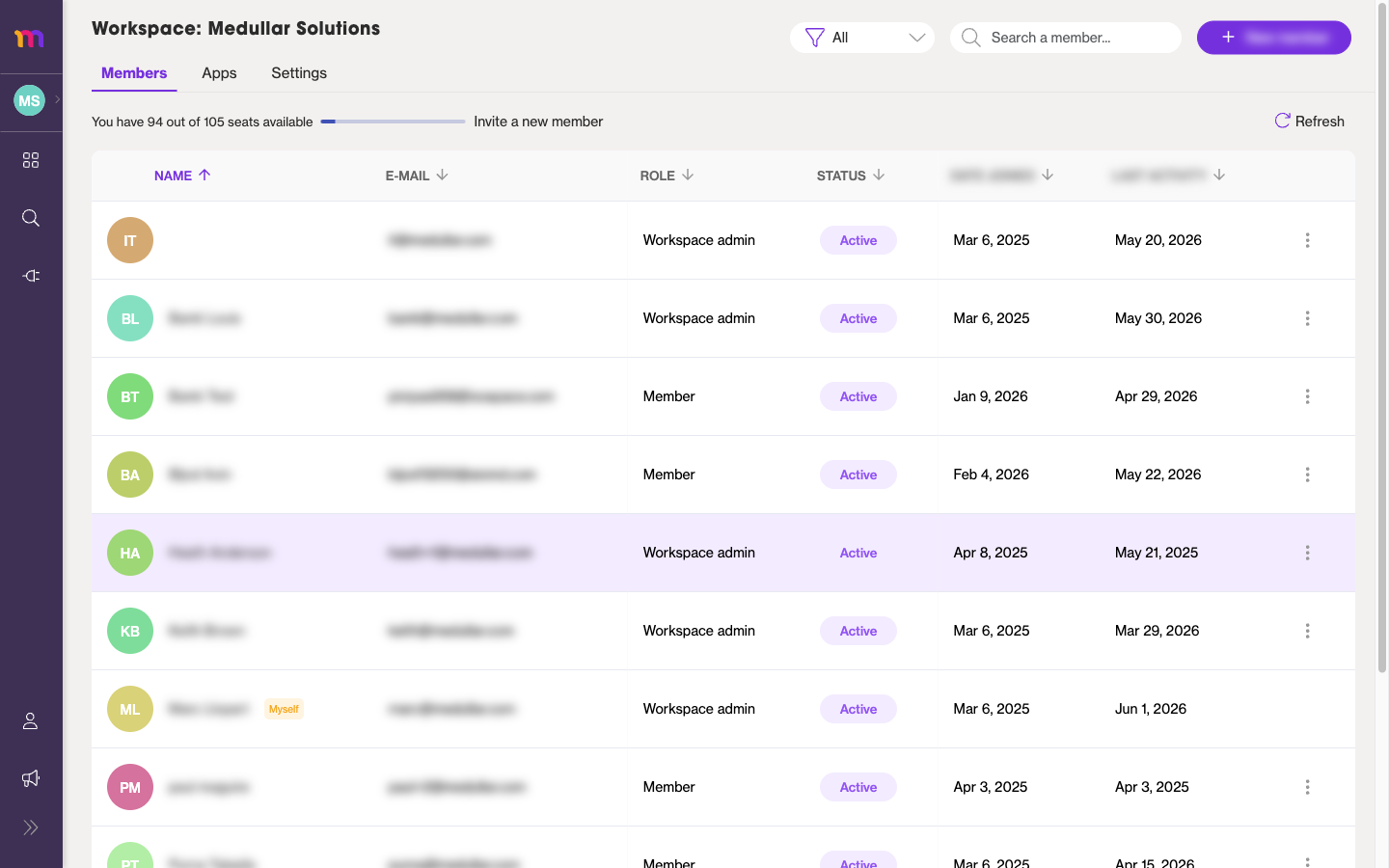Expand sidebar with double chevron icon

(31, 827)
